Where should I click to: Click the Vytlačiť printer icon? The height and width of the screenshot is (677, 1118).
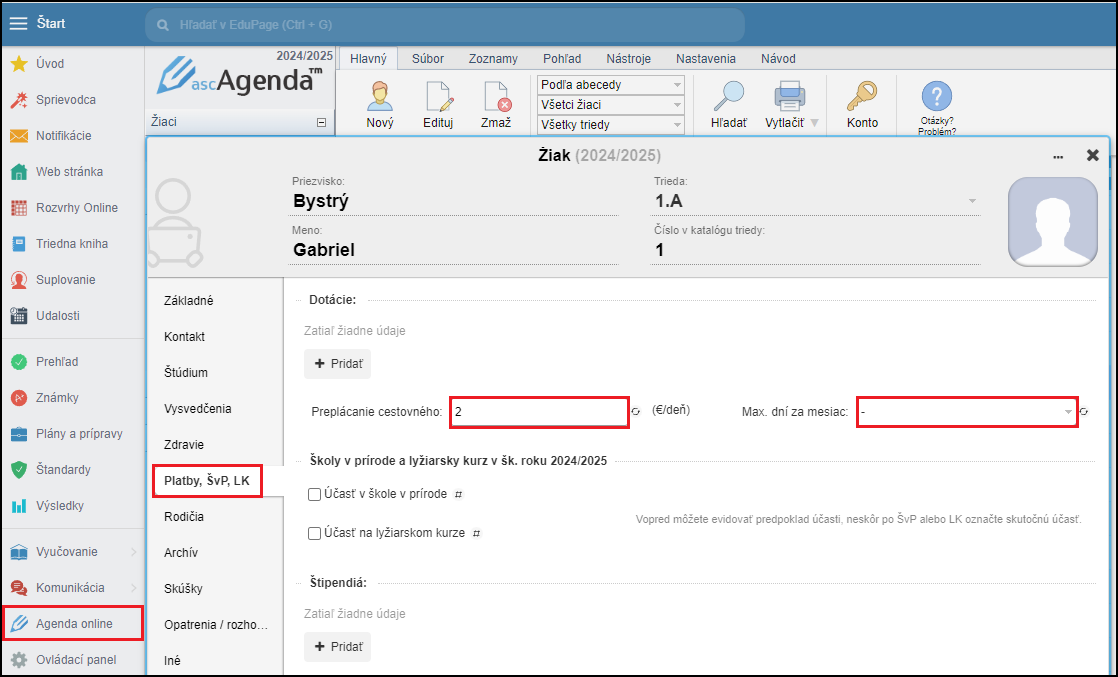click(790, 96)
